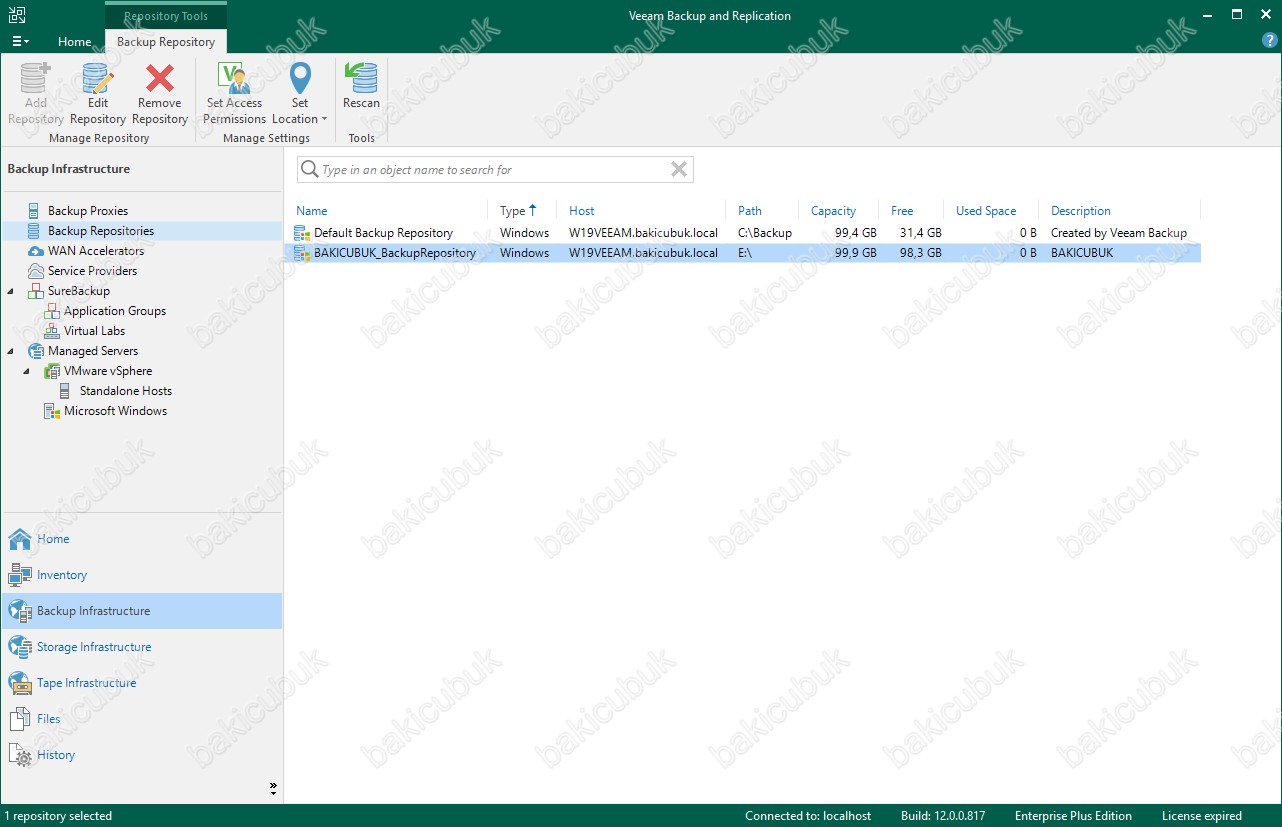Image resolution: width=1282 pixels, height=827 pixels.
Task: Click the Rescan icon
Action: point(361,78)
